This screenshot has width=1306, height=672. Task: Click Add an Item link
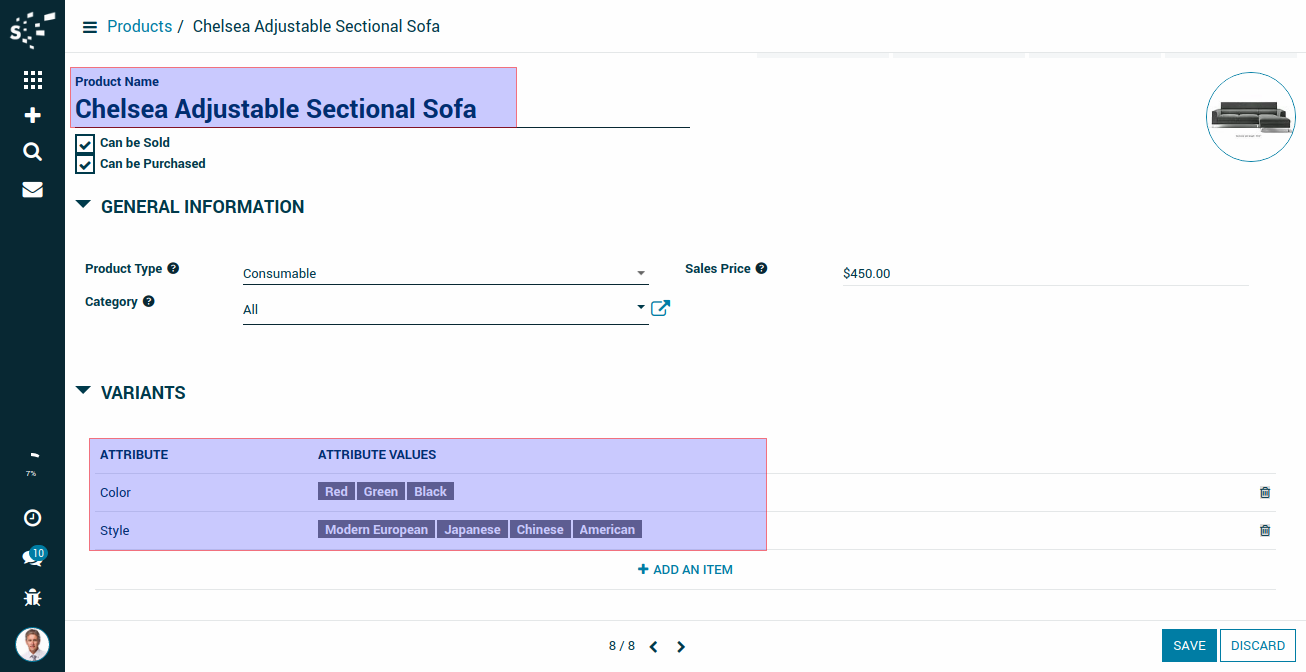tap(685, 570)
